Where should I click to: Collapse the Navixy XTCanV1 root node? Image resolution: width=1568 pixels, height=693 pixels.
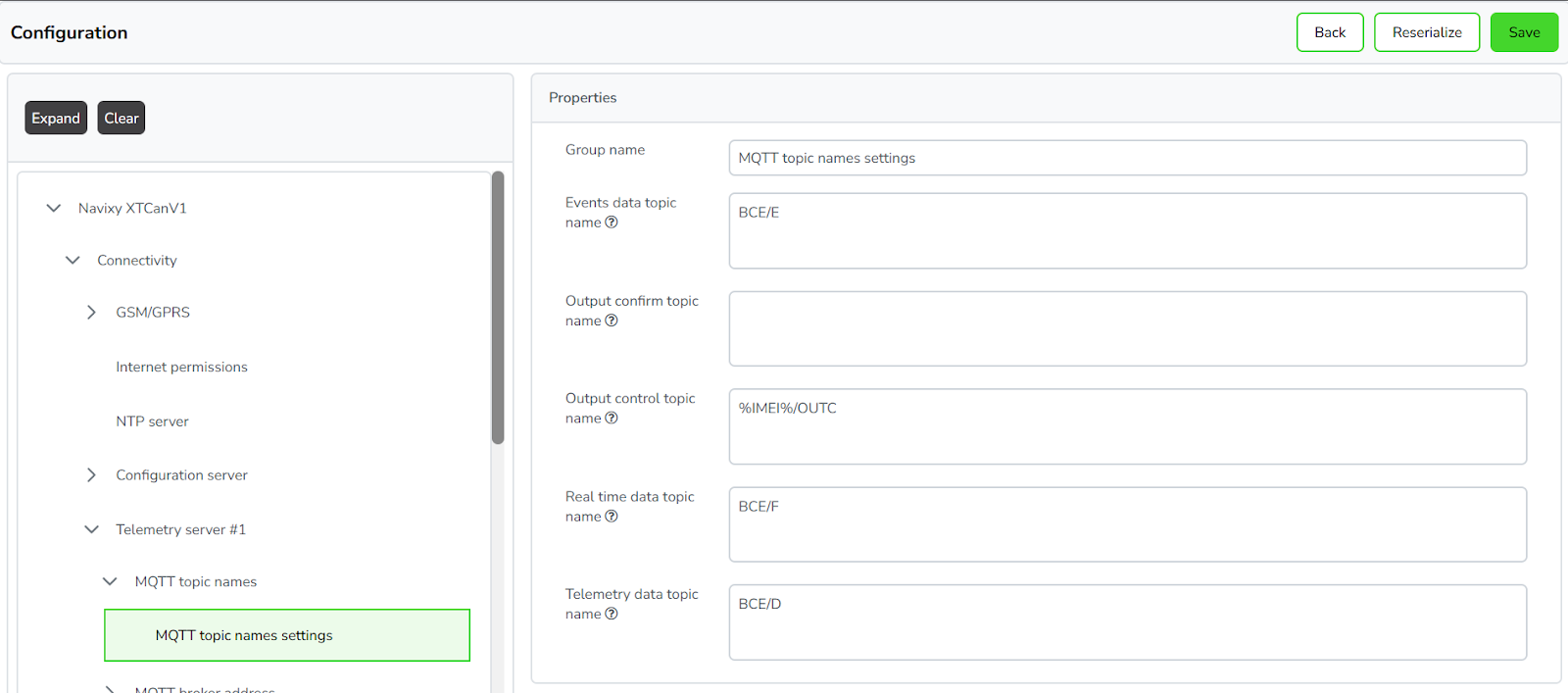pyautogui.click(x=54, y=208)
